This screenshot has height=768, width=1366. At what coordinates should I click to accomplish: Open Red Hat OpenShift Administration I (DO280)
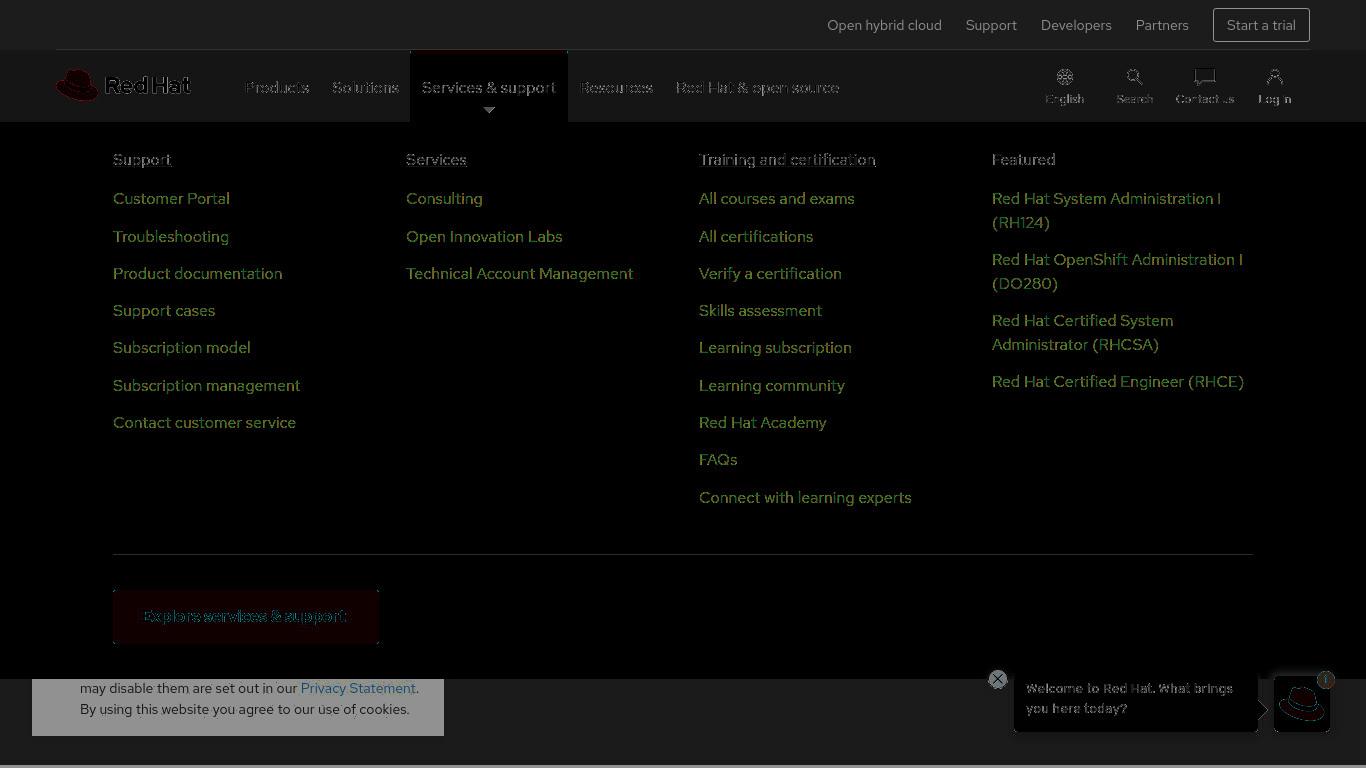[x=1117, y=271]
